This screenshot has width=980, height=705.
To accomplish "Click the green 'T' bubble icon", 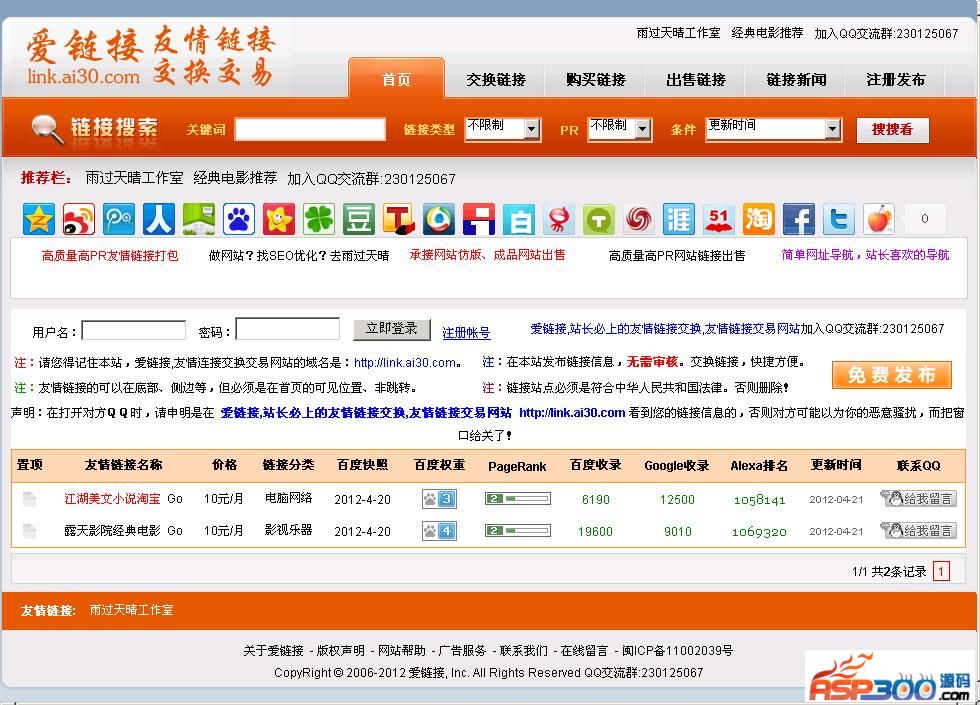I will tap(599, 219).
